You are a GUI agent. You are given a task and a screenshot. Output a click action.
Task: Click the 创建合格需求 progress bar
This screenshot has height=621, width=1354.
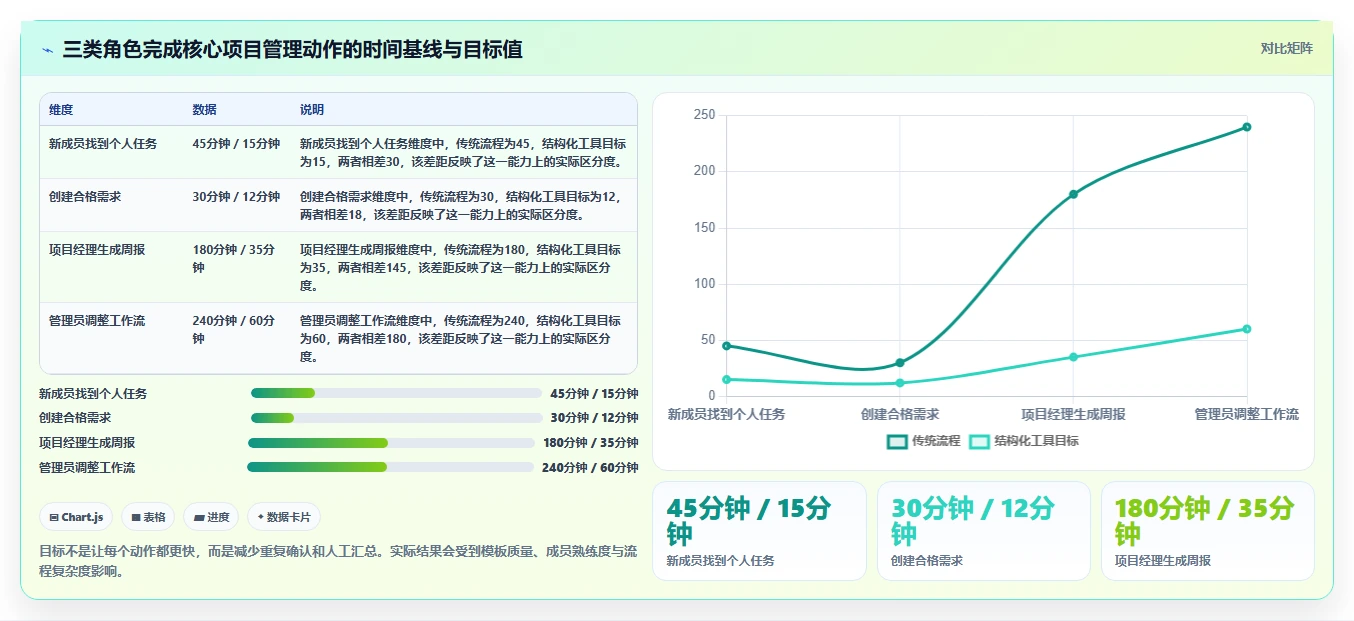[396, 418]
